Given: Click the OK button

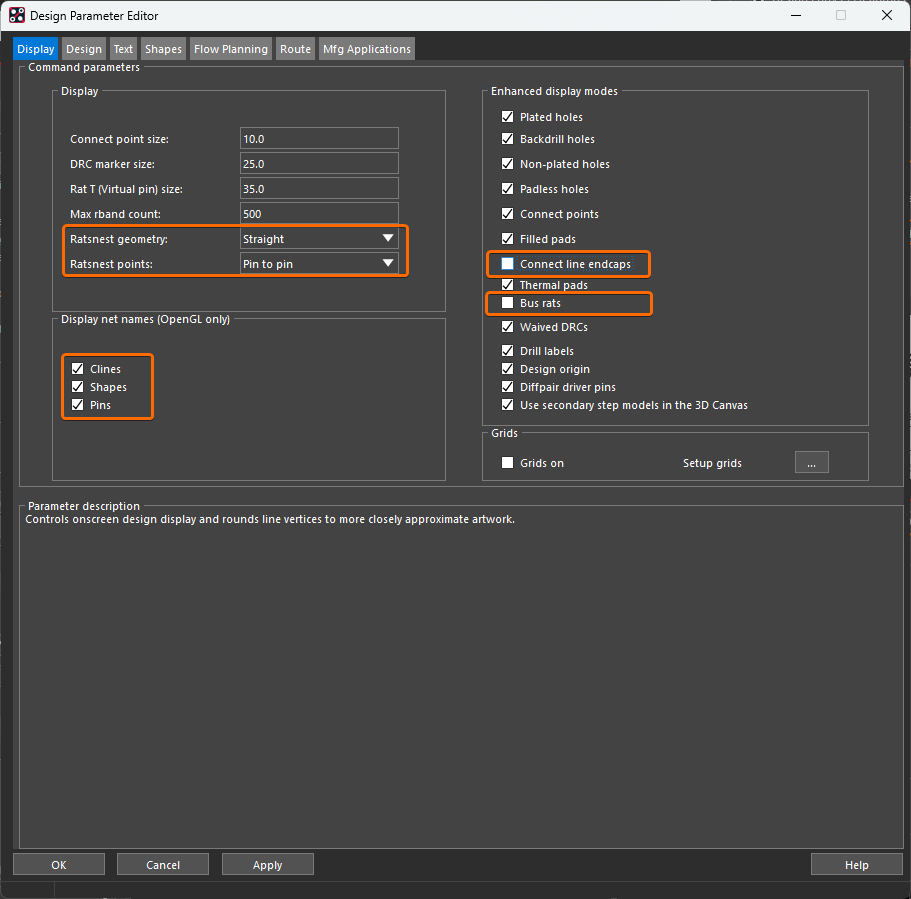Looking at the screenshot, I should [x=58, y=865].
